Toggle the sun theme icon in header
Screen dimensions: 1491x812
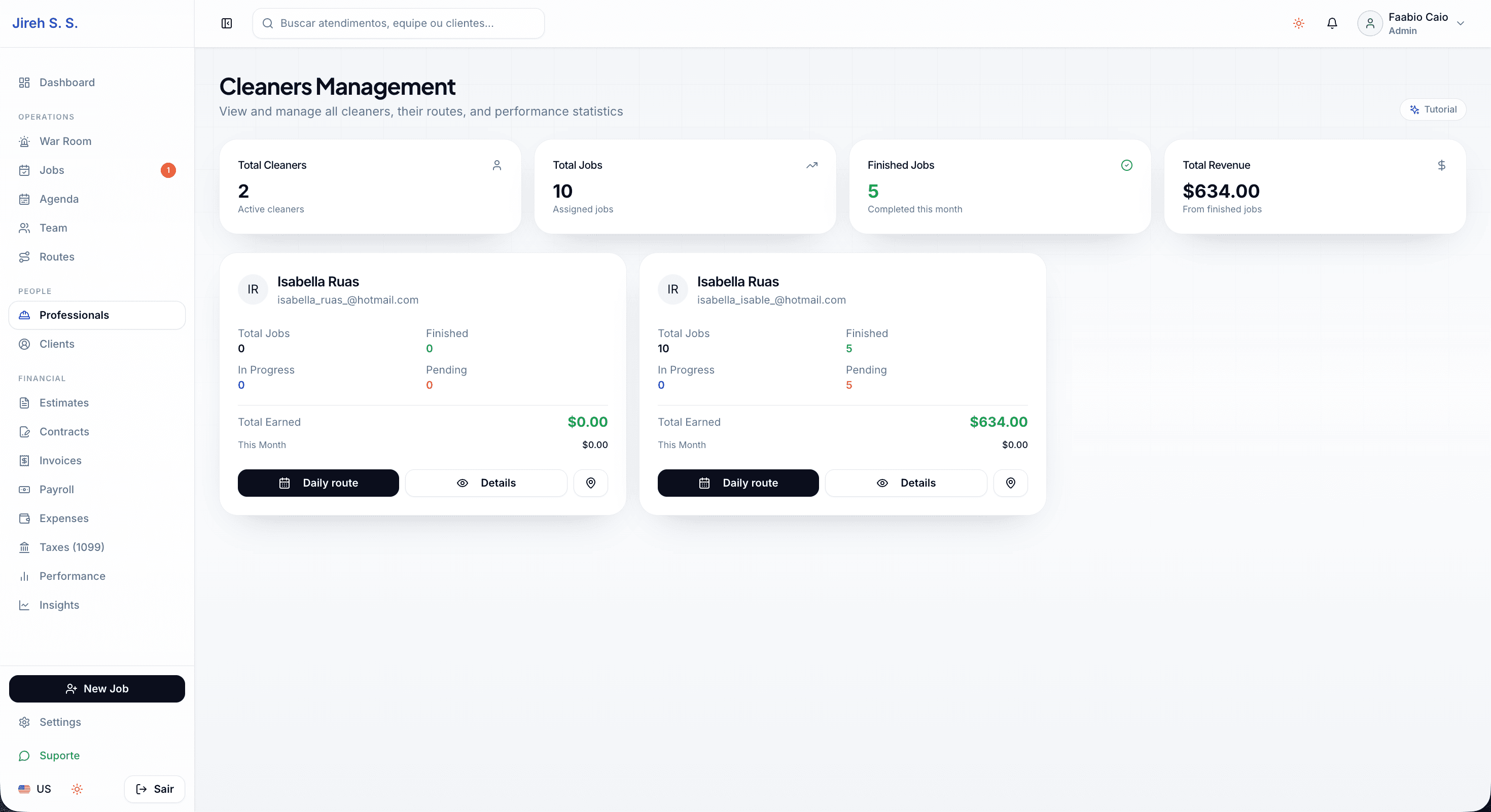1299,23
